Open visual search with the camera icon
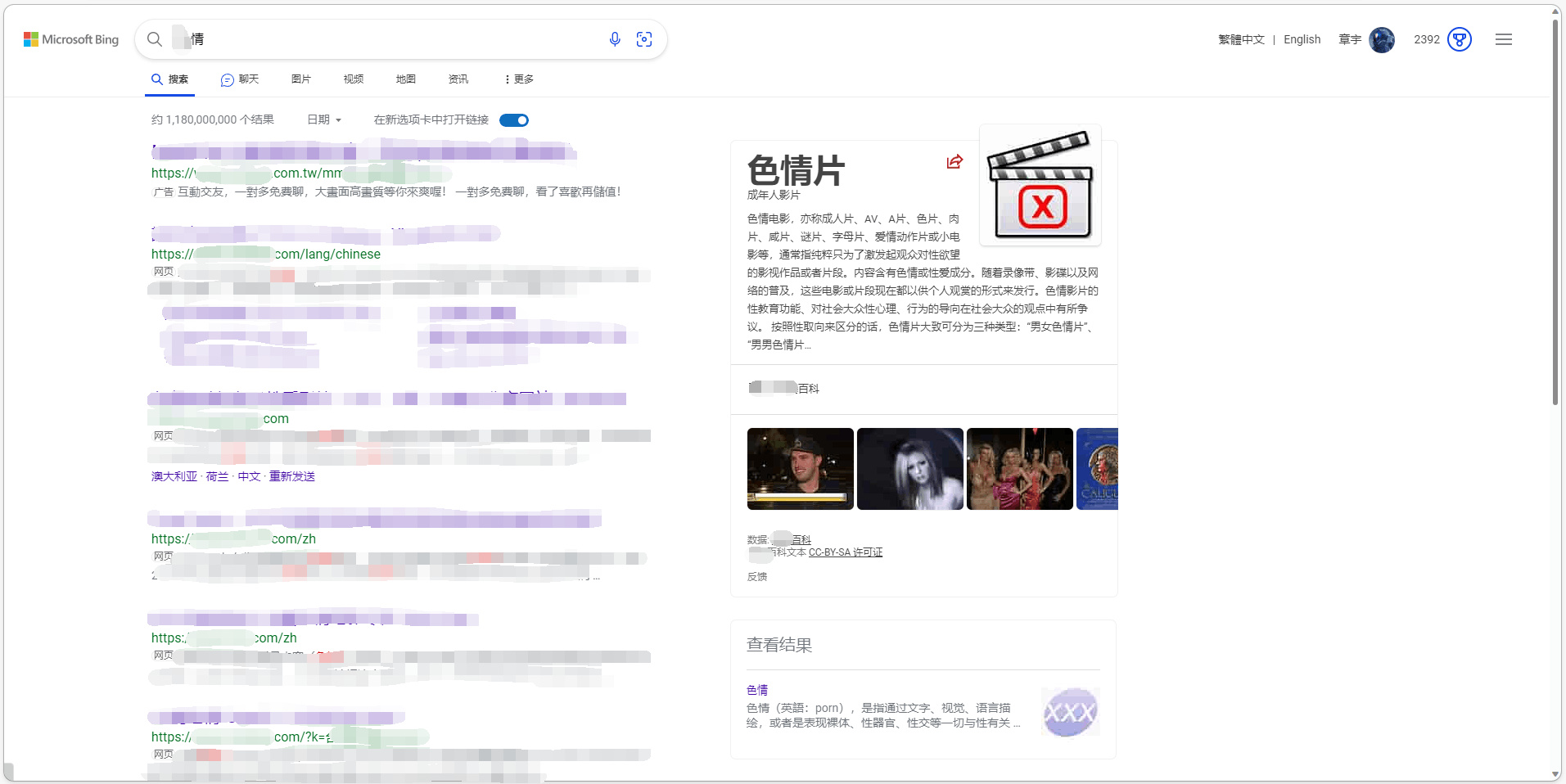 (645, 38)
